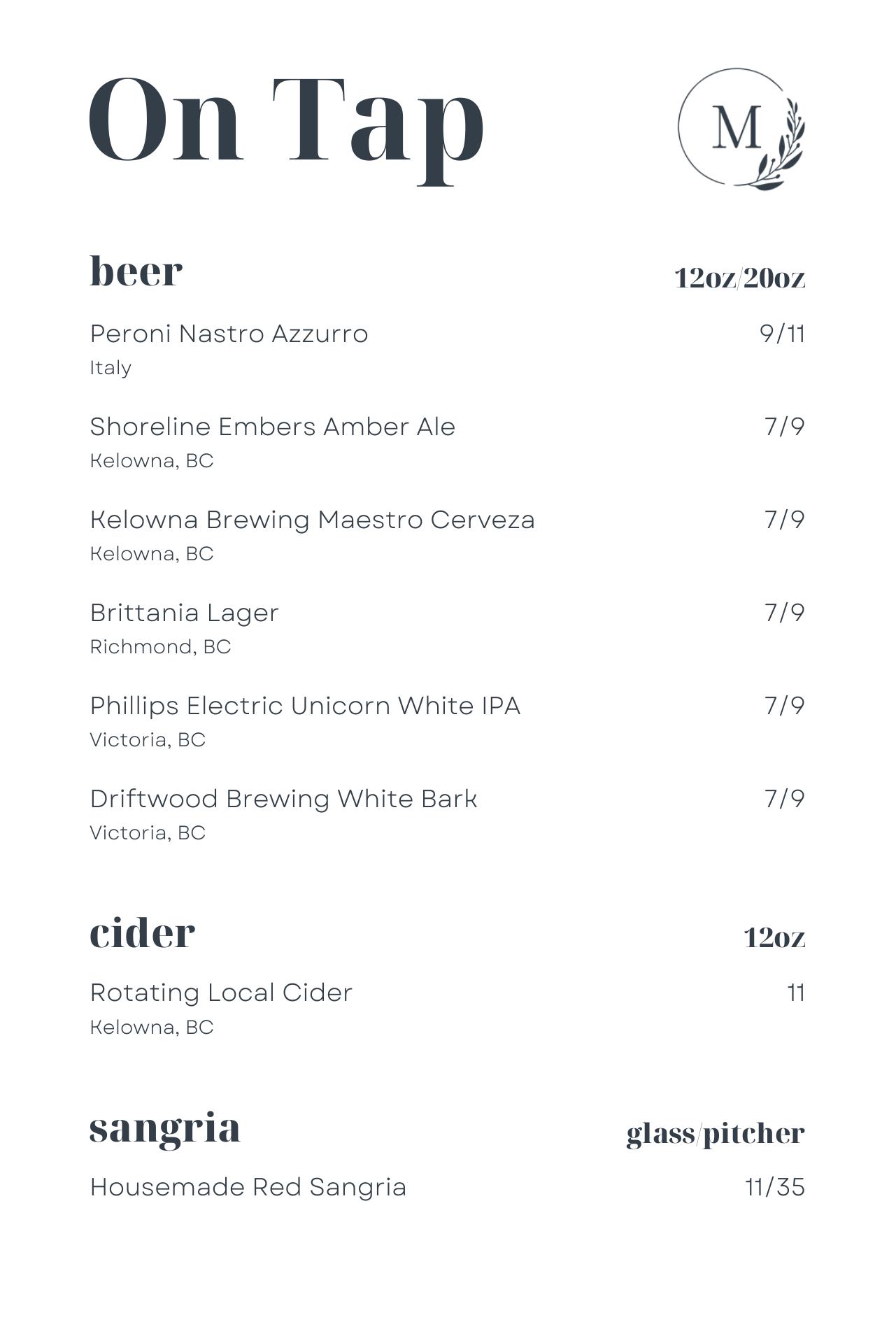Select Shoreline Embers Amber Ale
896x1343 pixels.
click(x=272, y=427)
